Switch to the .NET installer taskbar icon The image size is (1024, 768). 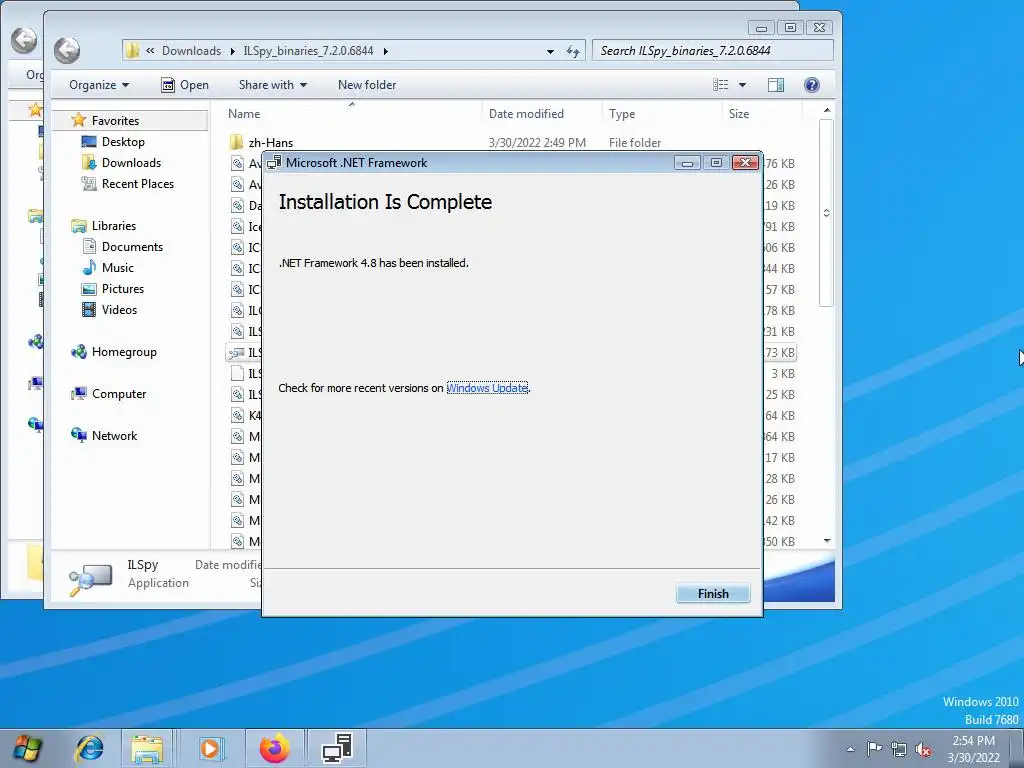(x=337, y=748)
